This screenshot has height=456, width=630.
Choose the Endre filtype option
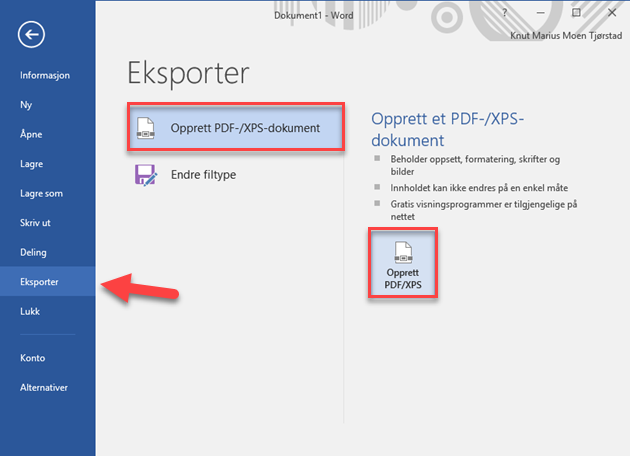[x=203, y=175]
